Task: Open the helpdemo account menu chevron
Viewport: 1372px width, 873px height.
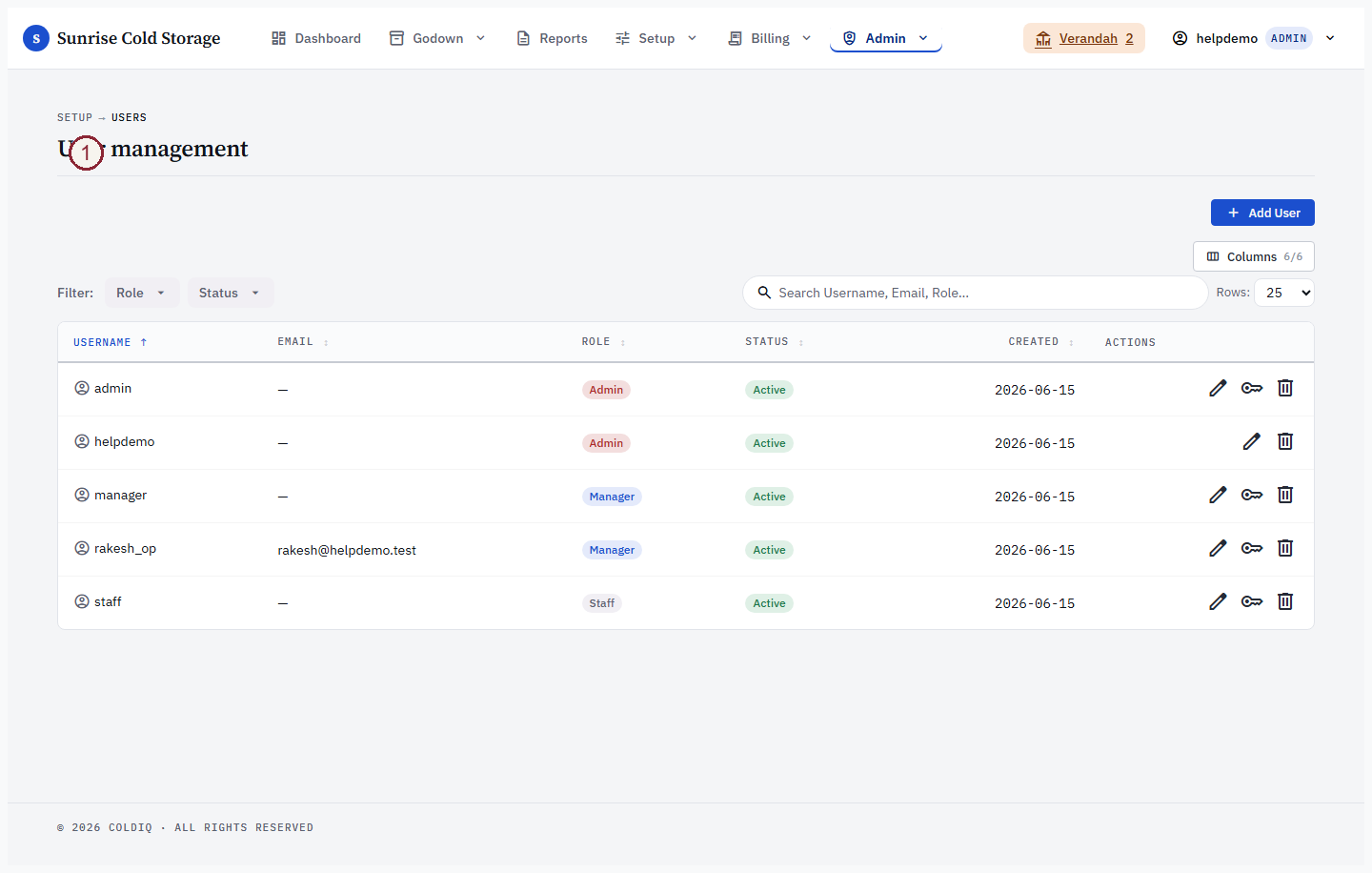Action: pyautogui.click(x=1330, y=38)
